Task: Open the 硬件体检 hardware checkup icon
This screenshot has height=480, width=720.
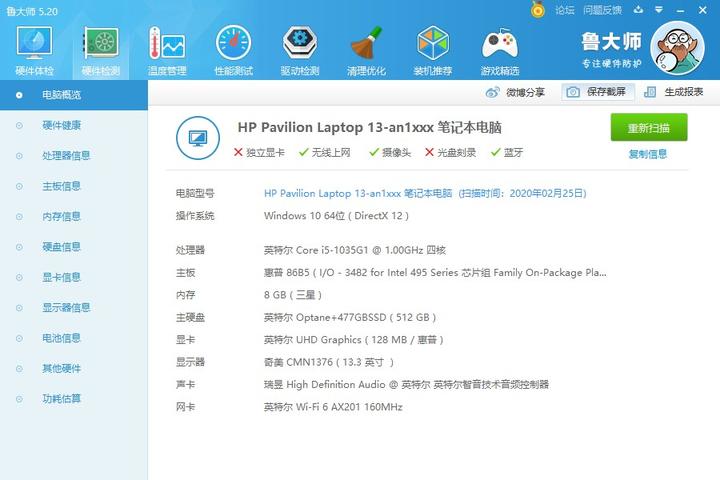Action: pos(34,51)
